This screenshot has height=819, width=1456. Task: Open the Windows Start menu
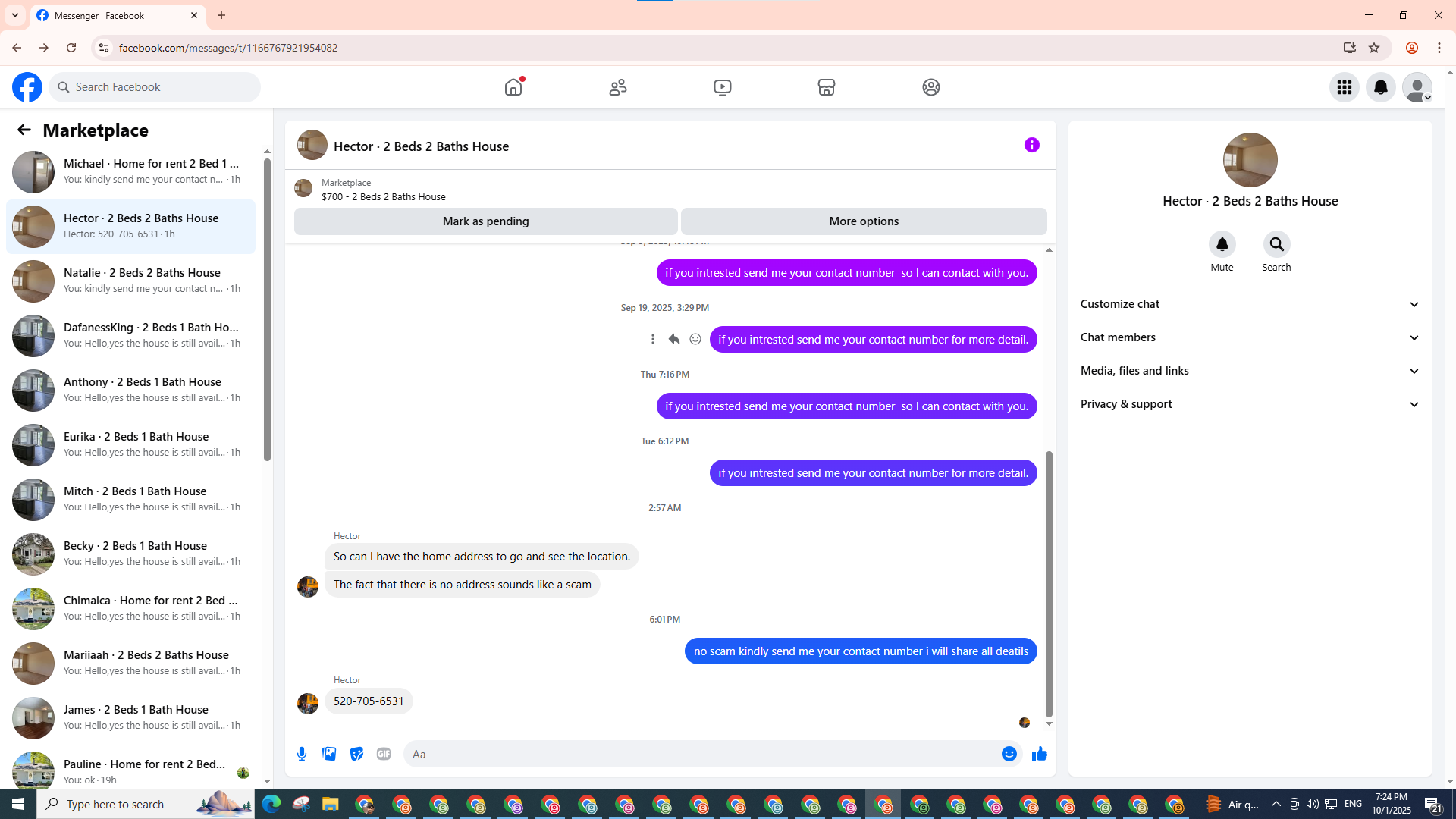tap(18, 804)
